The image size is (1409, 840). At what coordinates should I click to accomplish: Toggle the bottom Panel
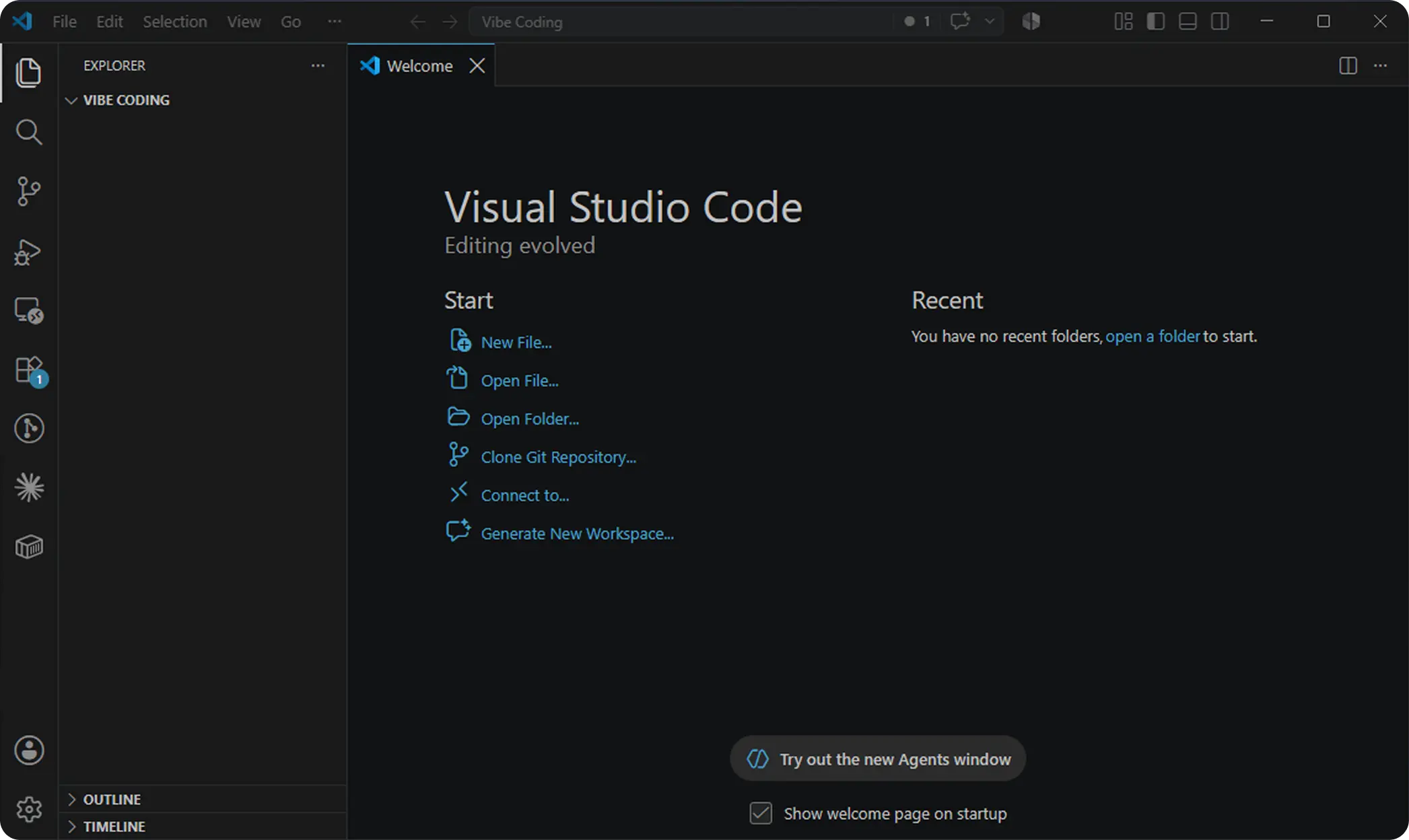(x=1188, y=22)
